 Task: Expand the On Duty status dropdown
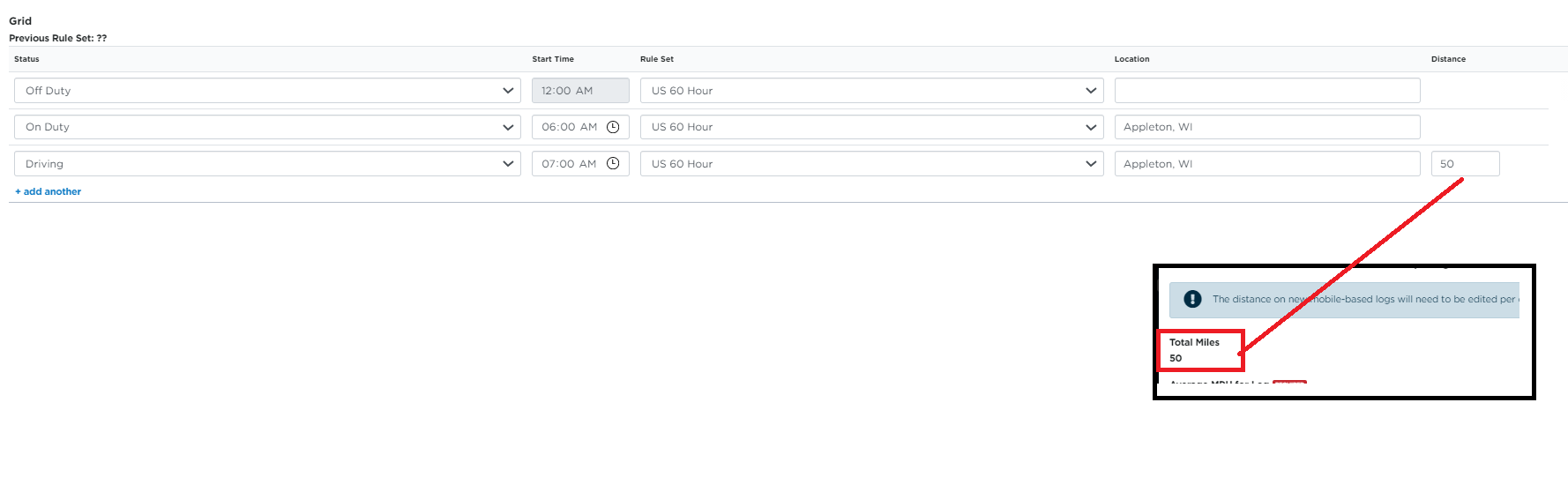[x=267, y=127]
